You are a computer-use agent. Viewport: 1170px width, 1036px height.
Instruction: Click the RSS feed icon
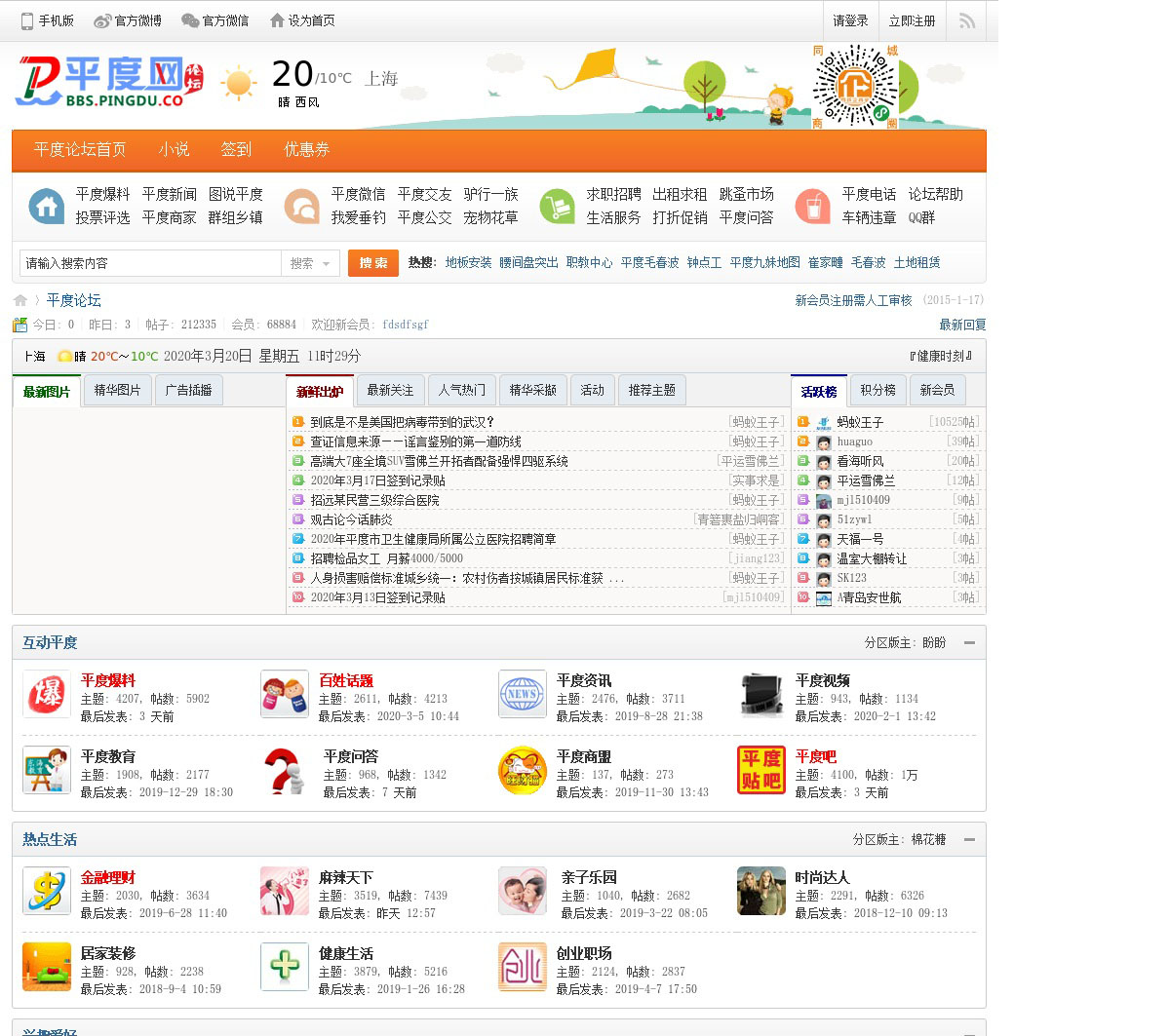966,20
